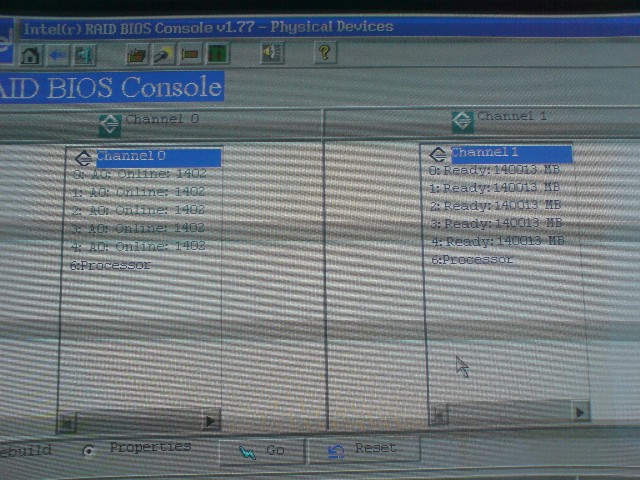
Task: Select the Properties radio button
Action: (x=89, y=451)
